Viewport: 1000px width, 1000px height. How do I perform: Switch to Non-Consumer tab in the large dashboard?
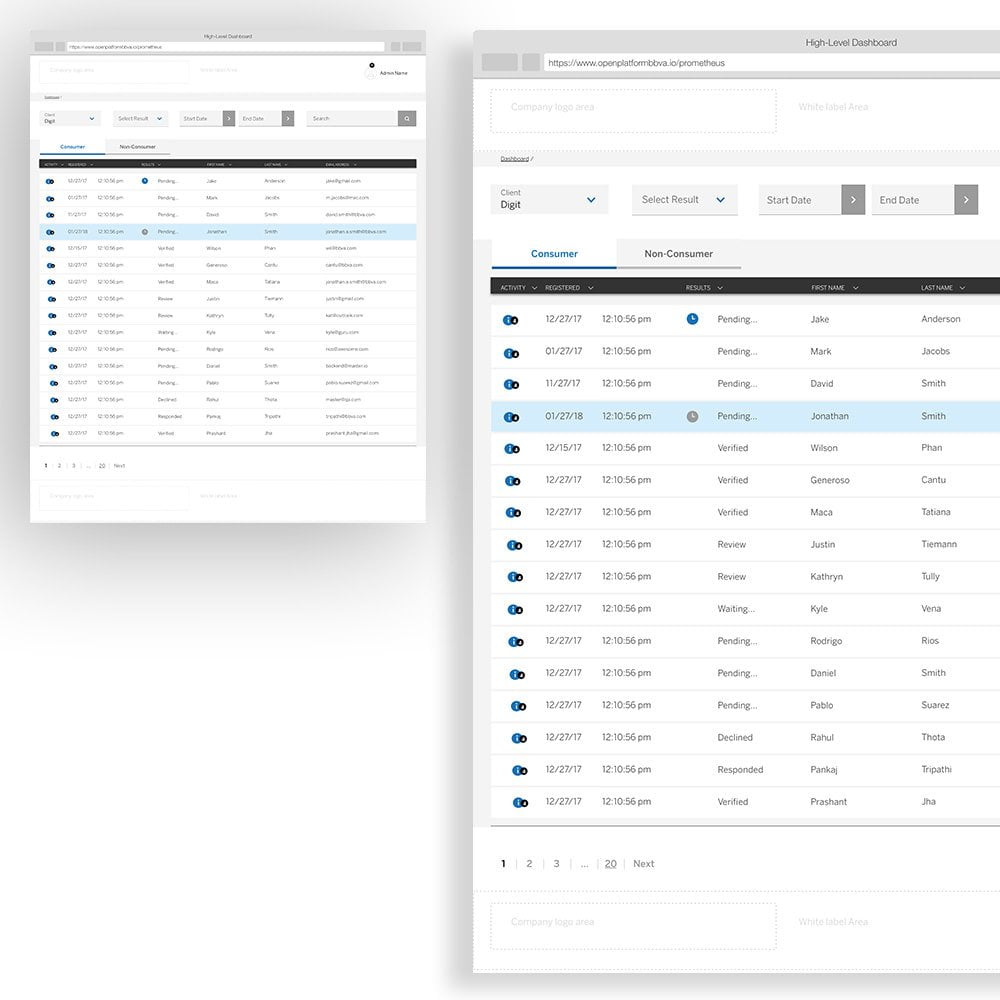pyautogui.click(x=678, y=254)
